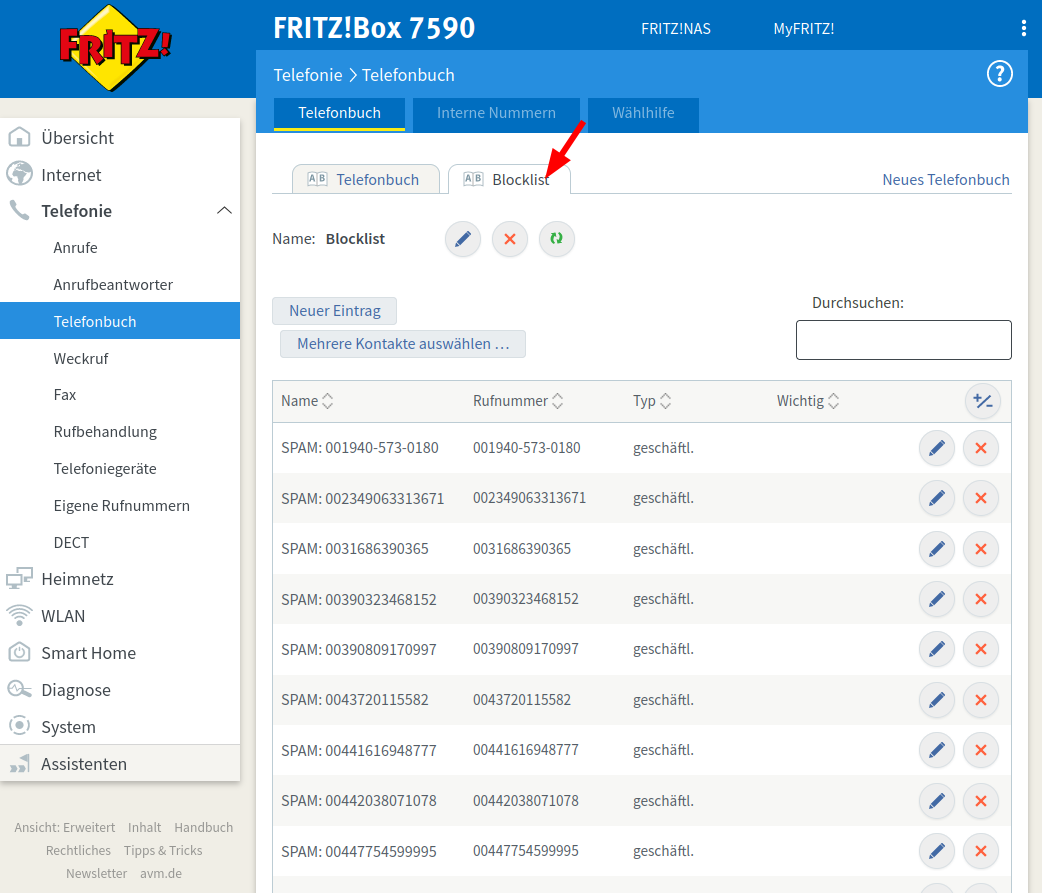Open the Telefonbuch phonebook sub-tab

coord(366,180)
